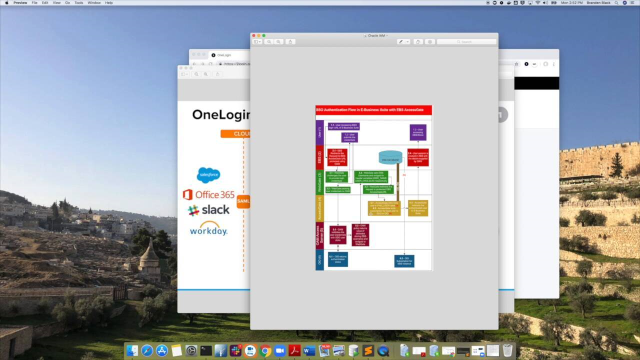
Task: Open Finder from the Dock
Action: point(132,350)
